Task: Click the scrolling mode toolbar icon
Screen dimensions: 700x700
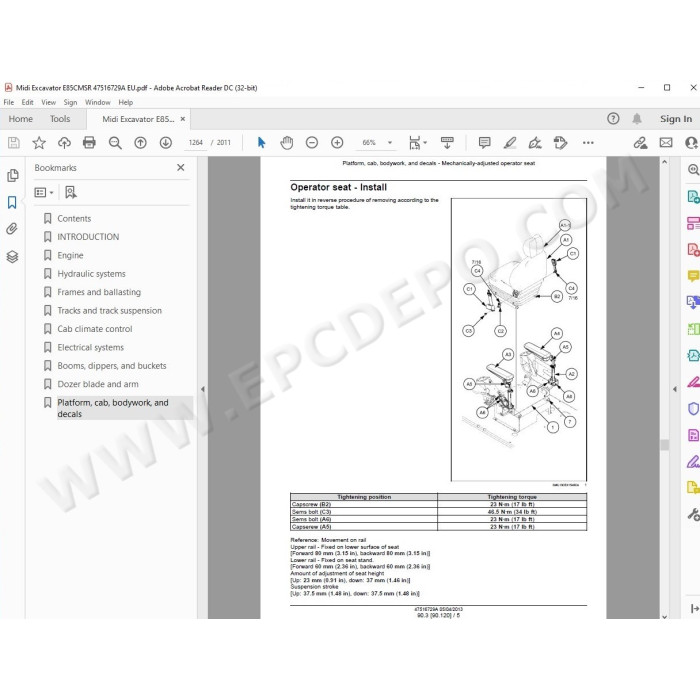Action: (x=447, y=143)
